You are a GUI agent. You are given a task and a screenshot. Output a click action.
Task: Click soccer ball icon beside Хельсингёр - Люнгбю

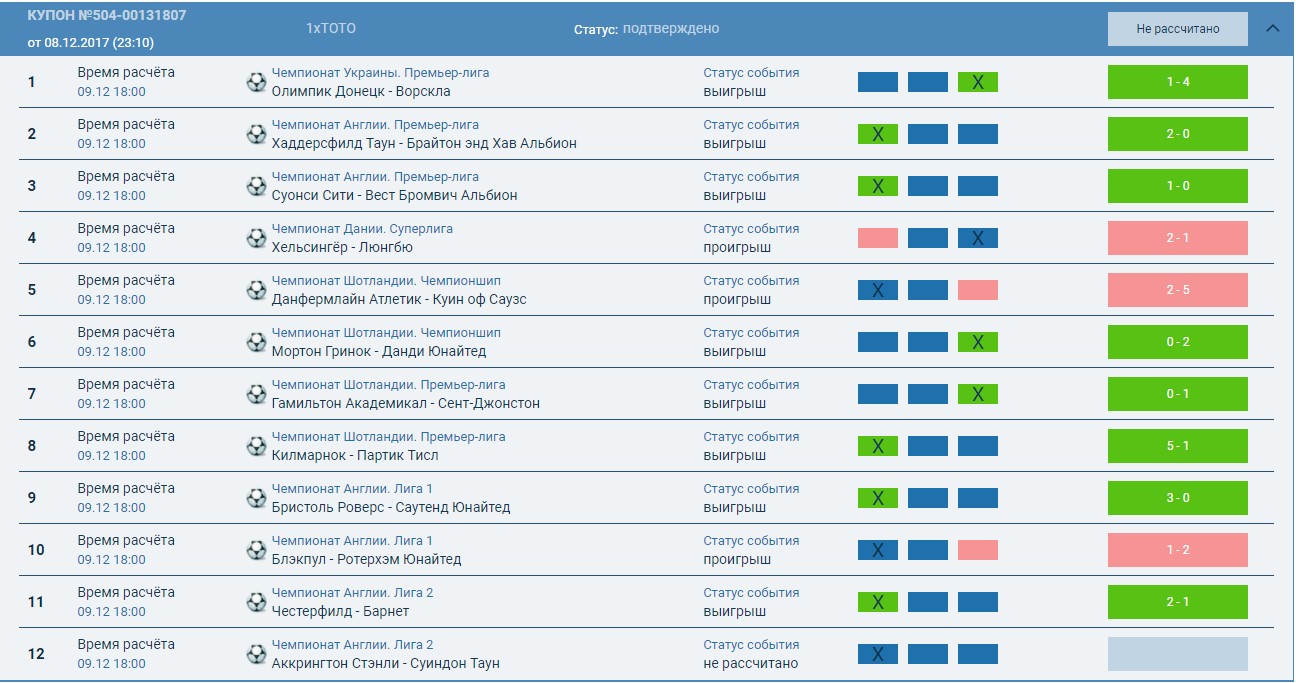pos(256,238)
